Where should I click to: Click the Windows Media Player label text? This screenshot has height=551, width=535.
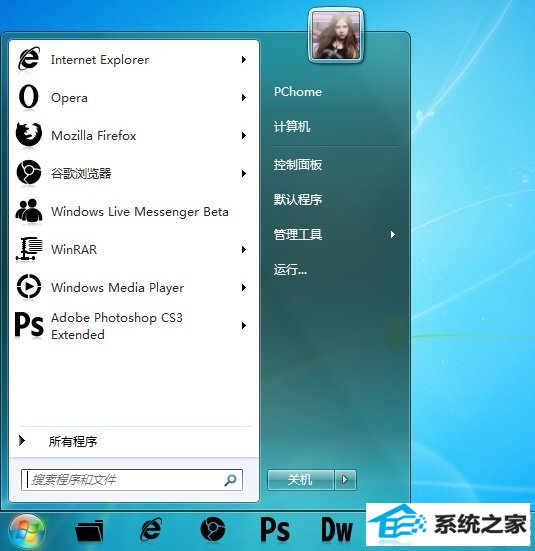[117, 288]
